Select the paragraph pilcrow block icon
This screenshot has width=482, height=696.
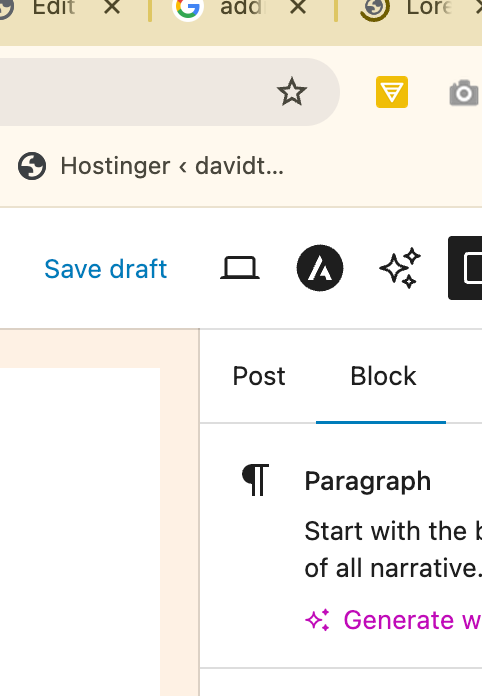[256, 480]
